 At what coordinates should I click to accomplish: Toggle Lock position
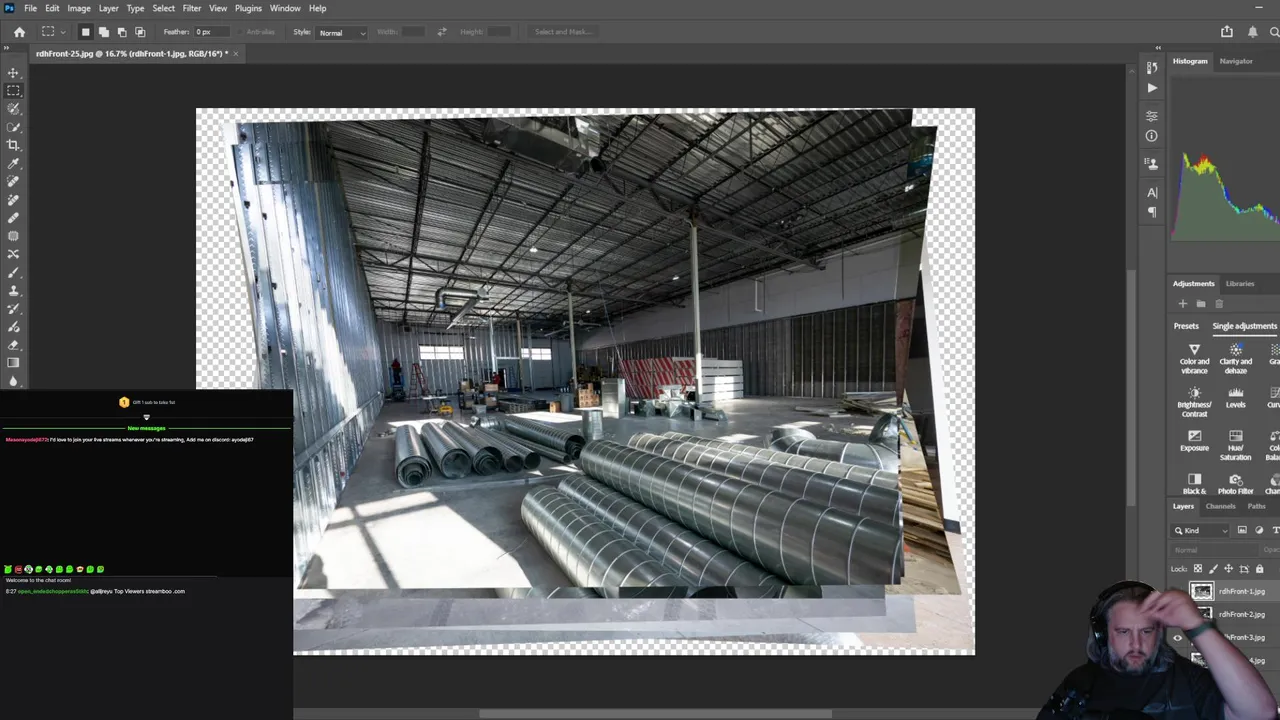[1228, 569]
